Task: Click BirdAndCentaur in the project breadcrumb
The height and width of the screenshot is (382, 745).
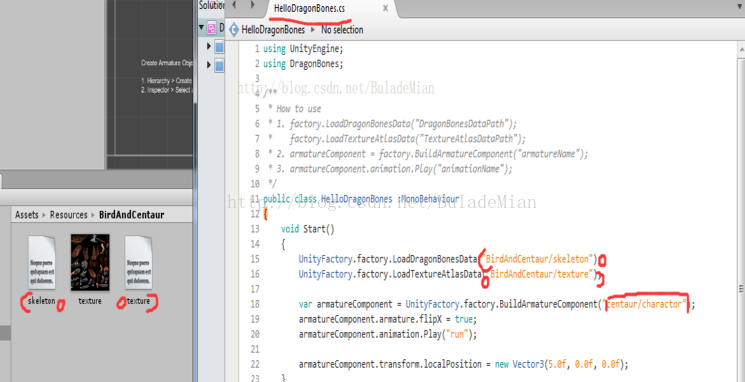Action: [132, 215]
